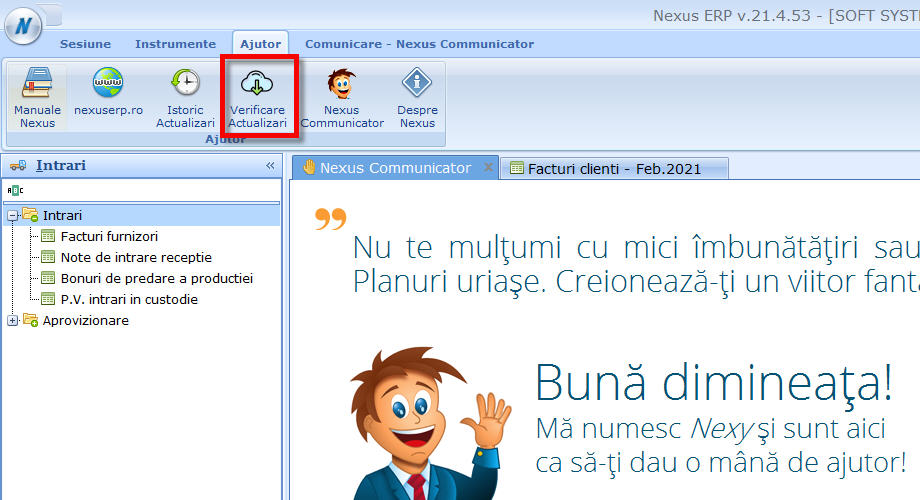This screenshot has width=920, height=500.
Task: Open Istoric Actualizari update history
Action: (185, 97)
